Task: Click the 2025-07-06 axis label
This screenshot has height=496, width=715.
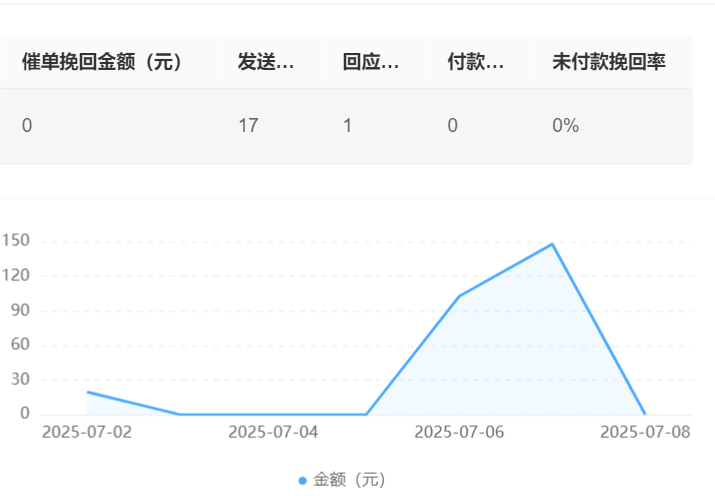Action: tap(459, 432)
